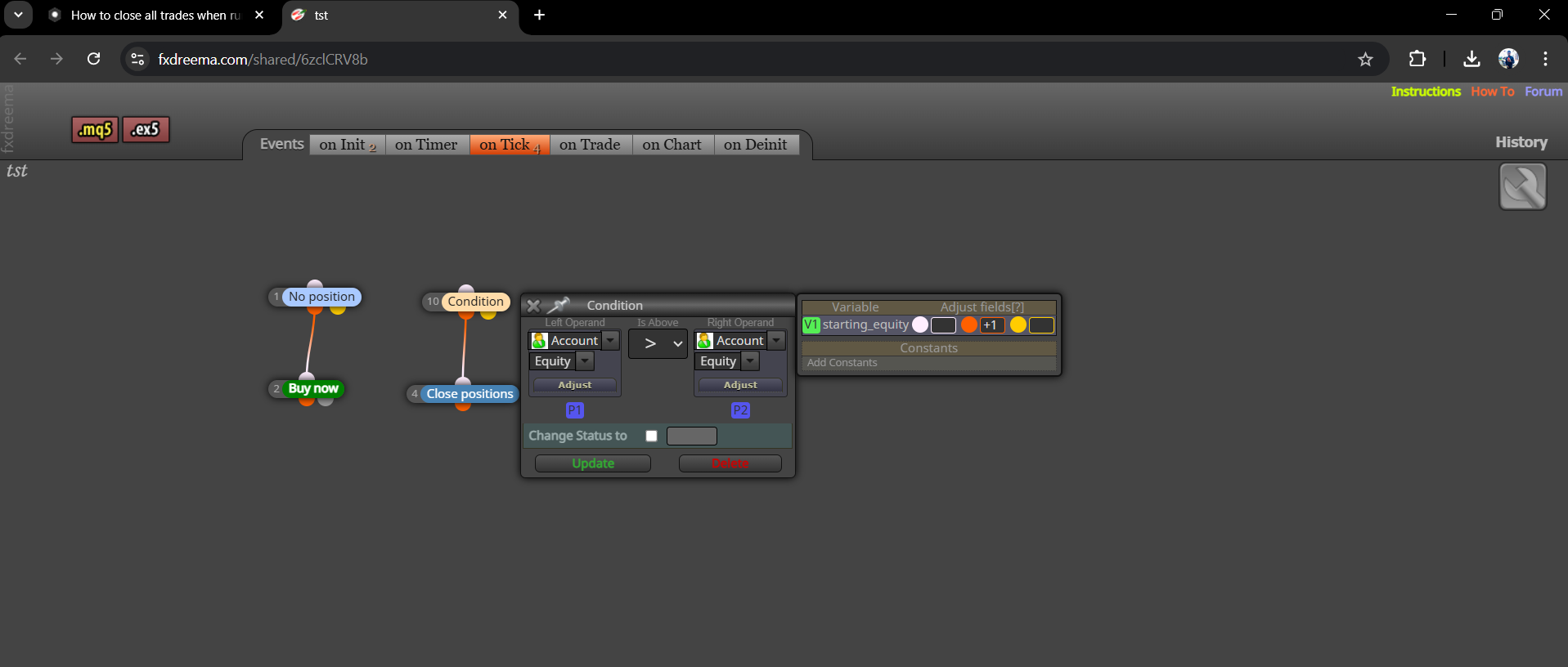Open Chrome three-dot menu

pos(1545,59)
